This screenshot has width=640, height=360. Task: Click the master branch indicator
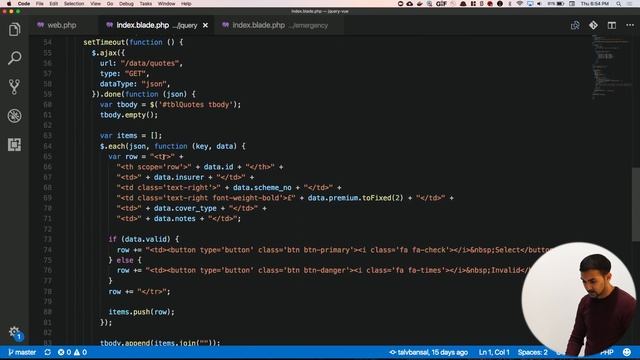click(22, 352)
